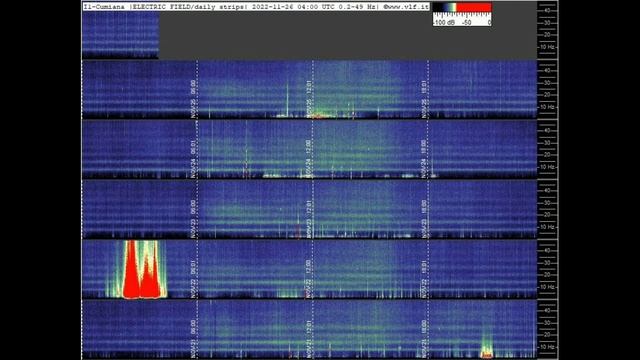Click the Nov 24 06:01 time marker

(x=193, y=159)
